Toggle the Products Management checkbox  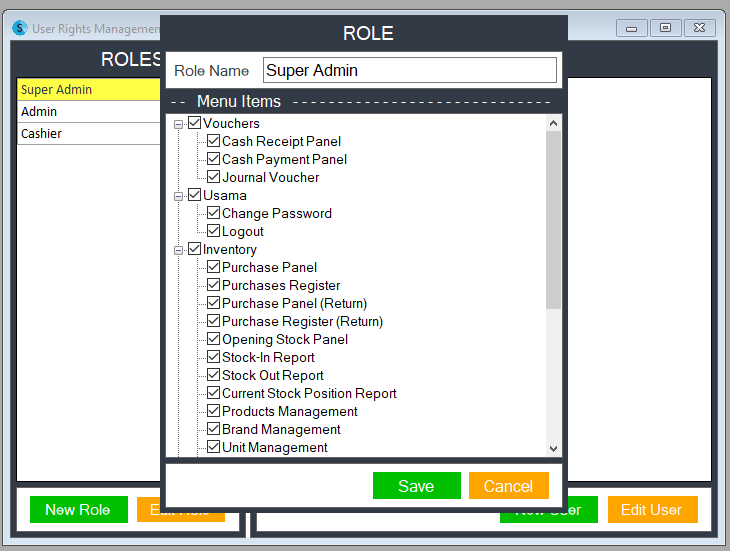tap(213, 411)
